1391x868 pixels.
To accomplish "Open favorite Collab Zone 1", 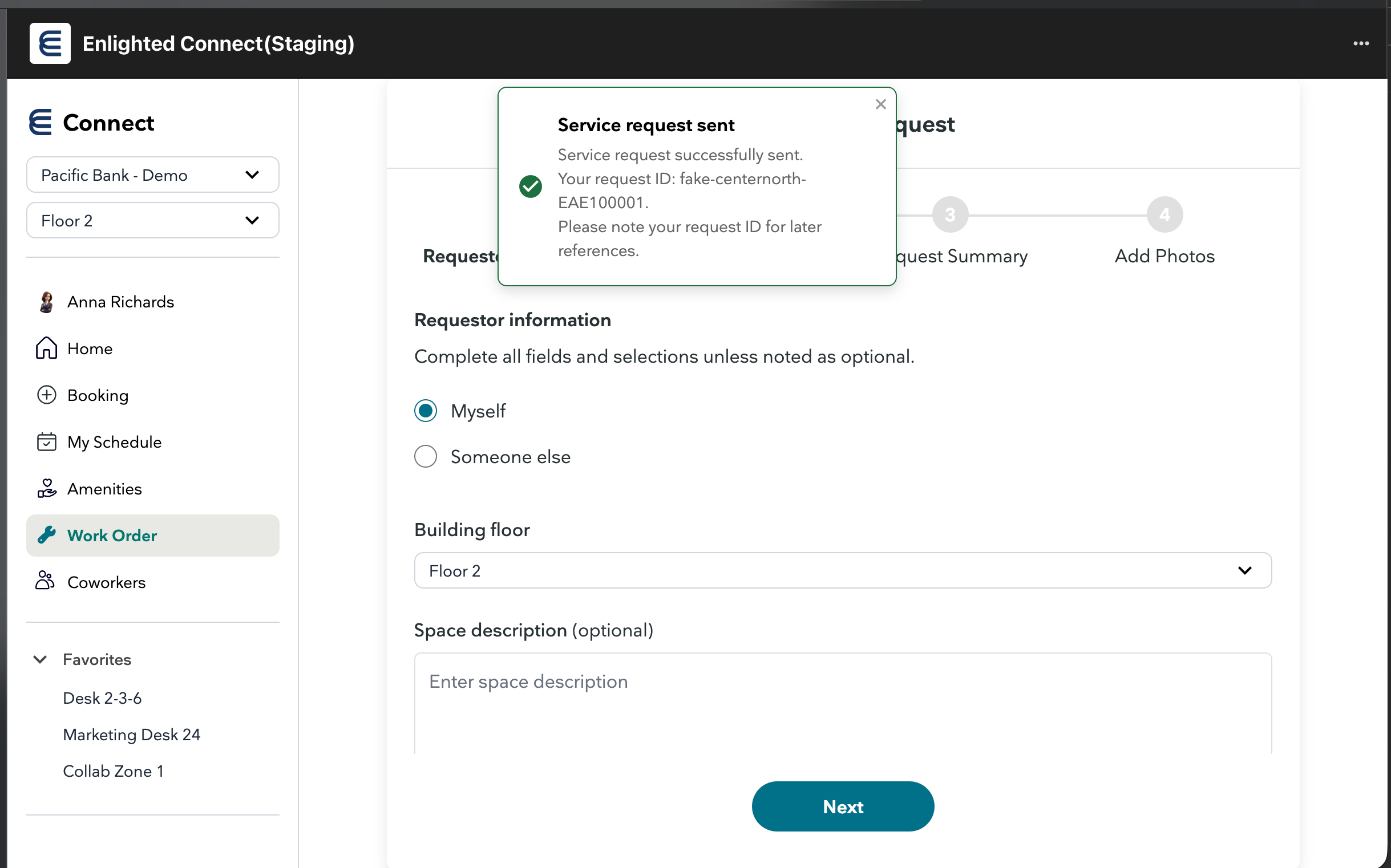I will click(113, 771).
